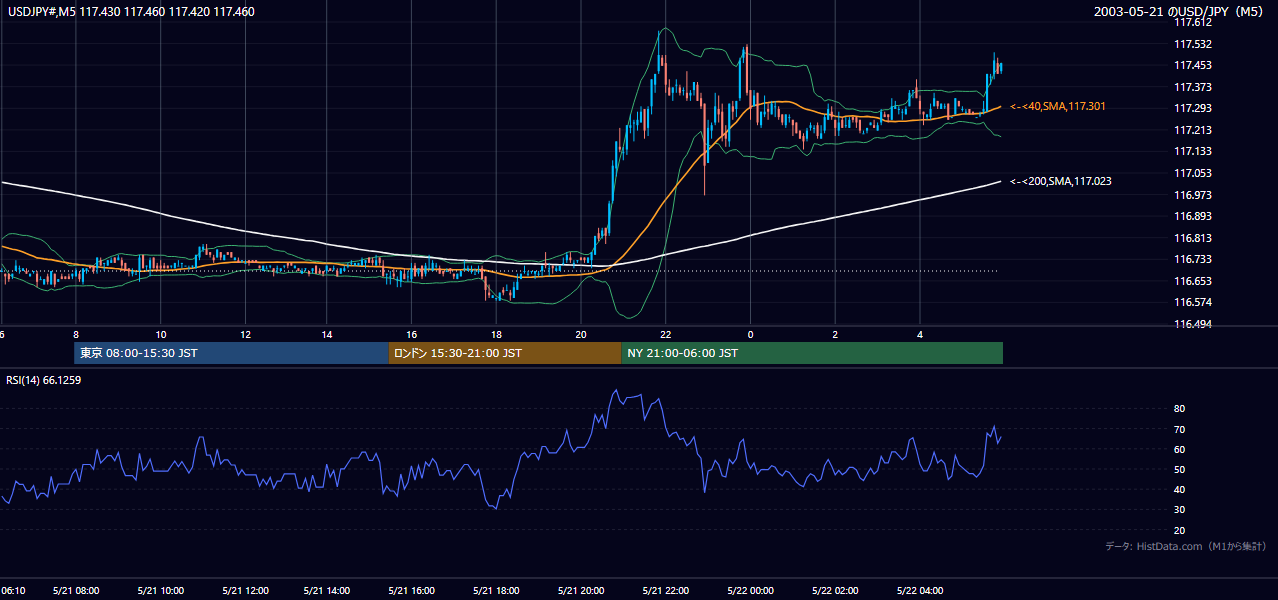Click the 116.893 price axis label

pos(1193,216)
